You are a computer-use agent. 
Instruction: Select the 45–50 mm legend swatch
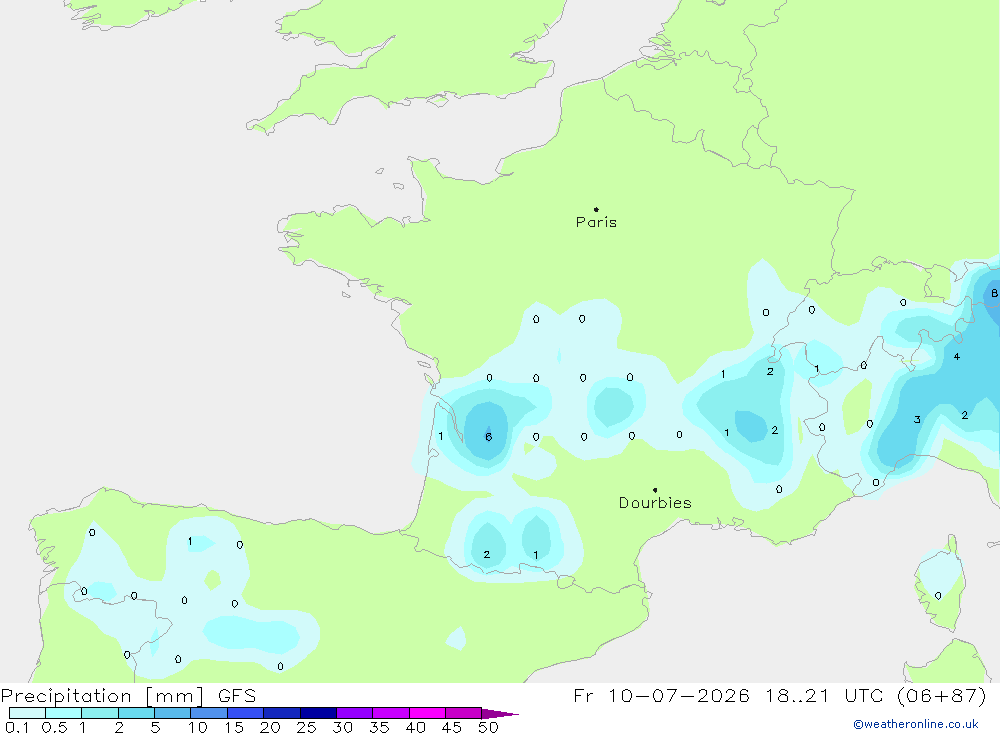(464, 713)
